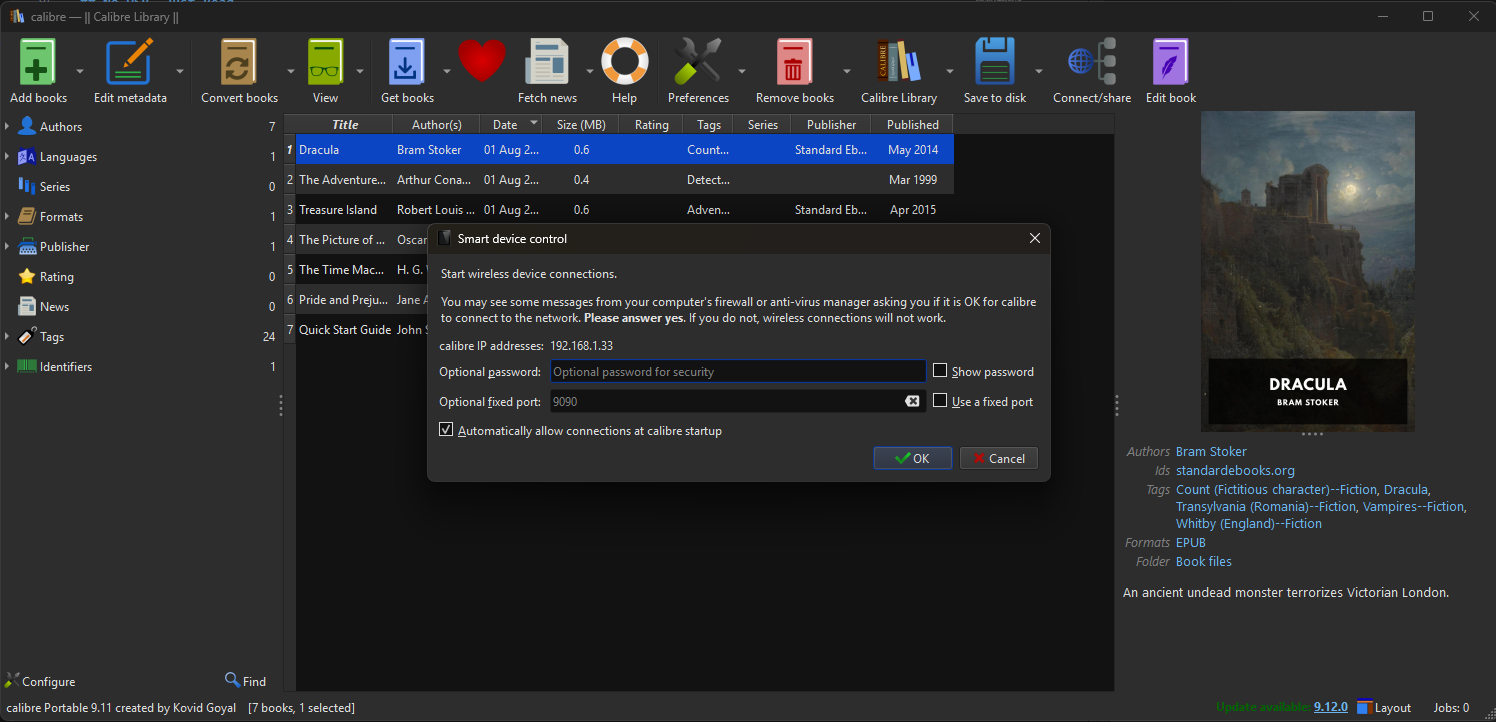Click the Remove books trash icon
Viewport: 1496px width, 722px height.
[x=794, y=62]
